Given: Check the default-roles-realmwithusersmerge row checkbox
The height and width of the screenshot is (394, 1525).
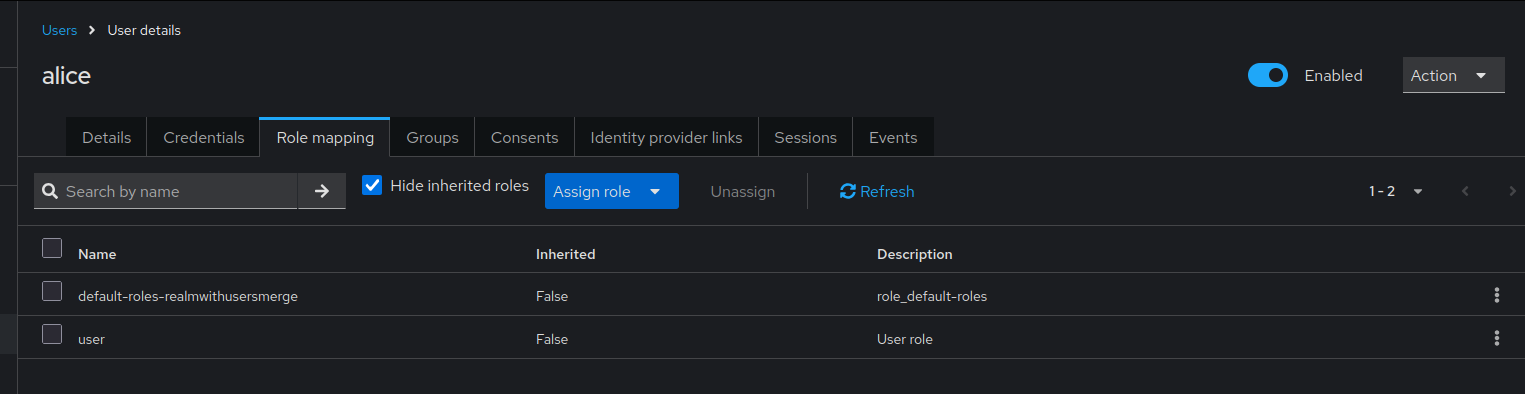Looking at the screenshot, I should (x=52, y=291).
